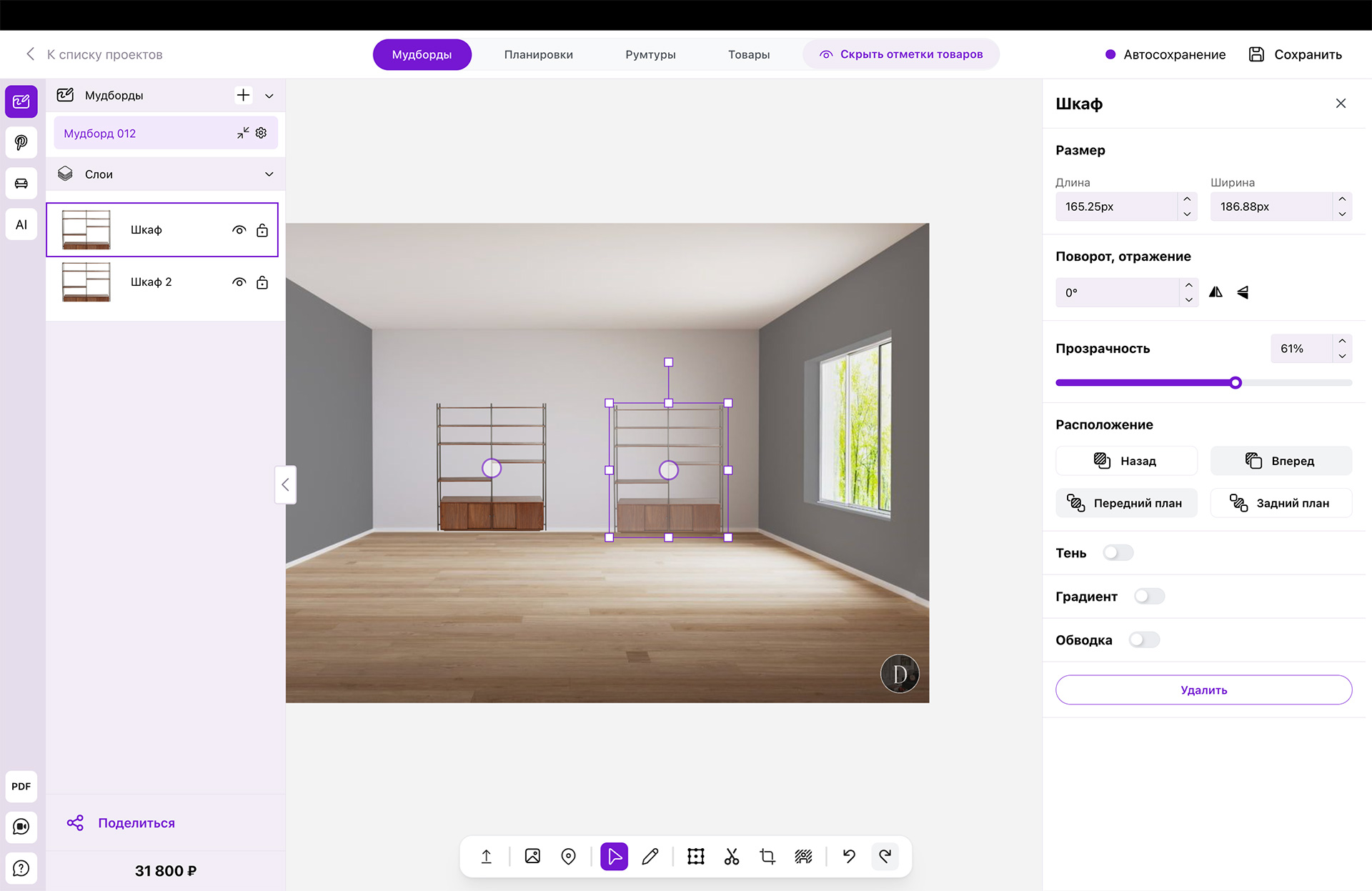The image size is (1372, 891).
Task: Collapse the Слои layers section
Action: (269, 174)
